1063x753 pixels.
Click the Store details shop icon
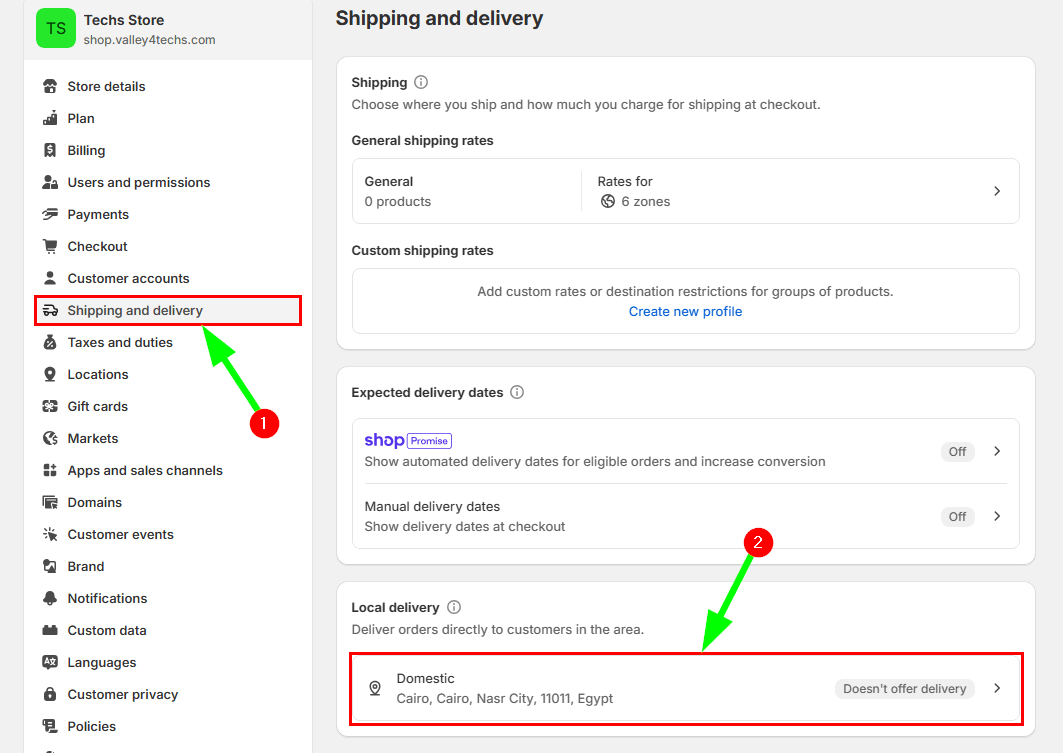(50, 87)
